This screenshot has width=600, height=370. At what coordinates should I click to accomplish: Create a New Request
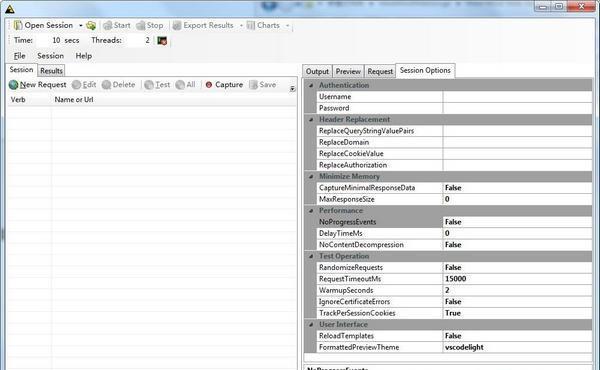tap(38, 85)
